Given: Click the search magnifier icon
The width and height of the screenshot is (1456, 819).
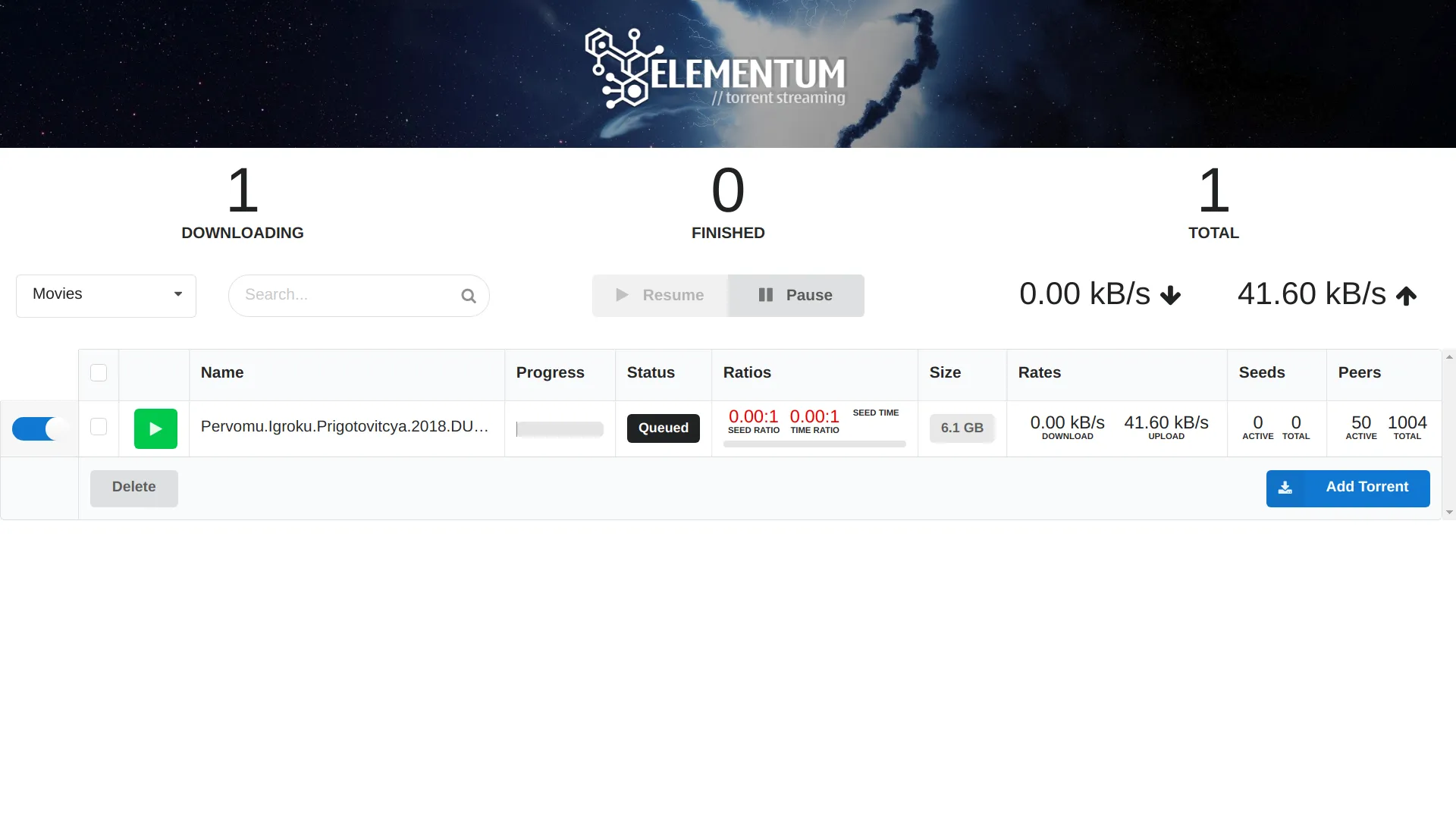Looking at the screenshot, I should 468,295.
